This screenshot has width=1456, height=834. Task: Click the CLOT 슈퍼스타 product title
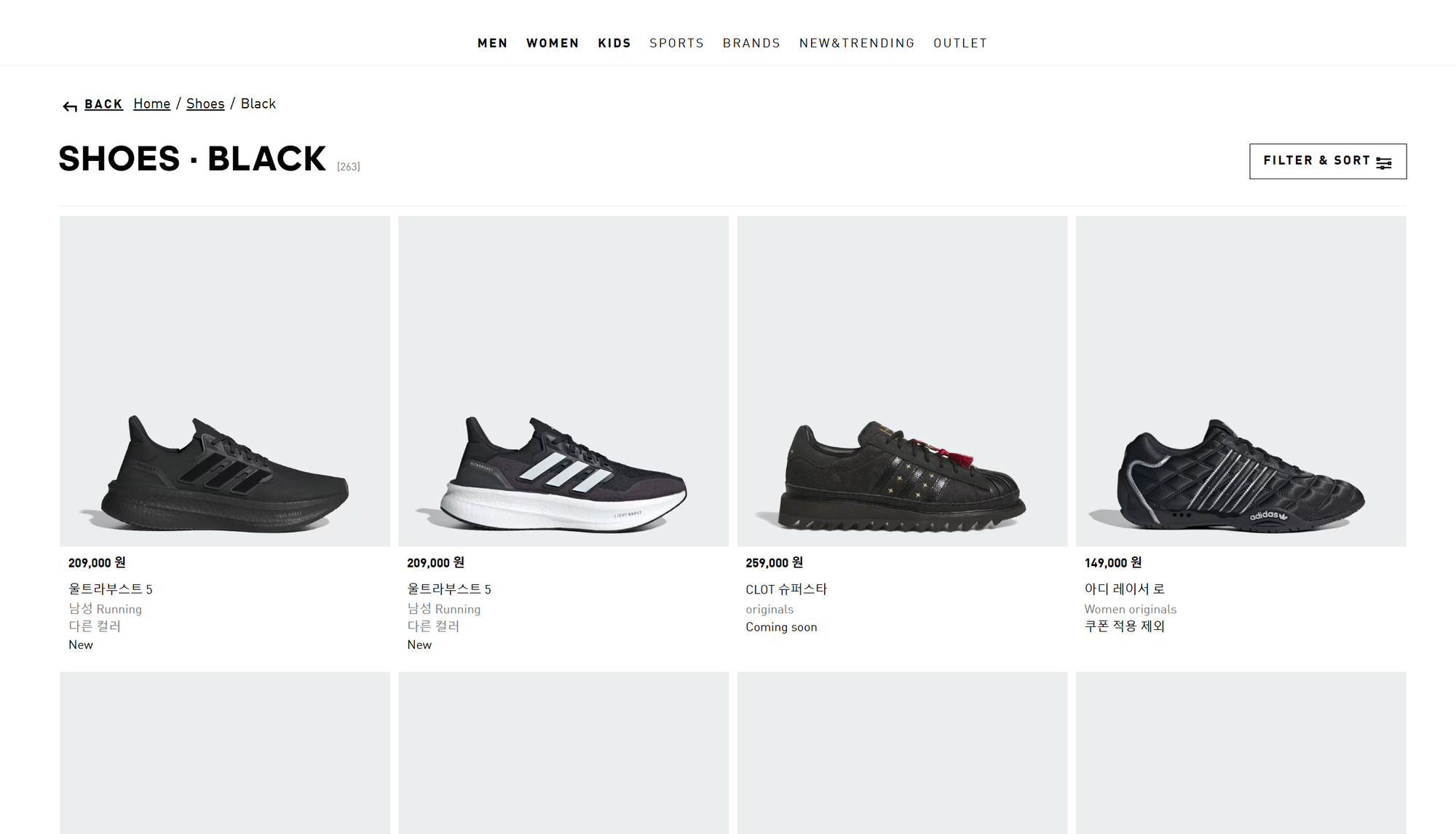[786, 589]
